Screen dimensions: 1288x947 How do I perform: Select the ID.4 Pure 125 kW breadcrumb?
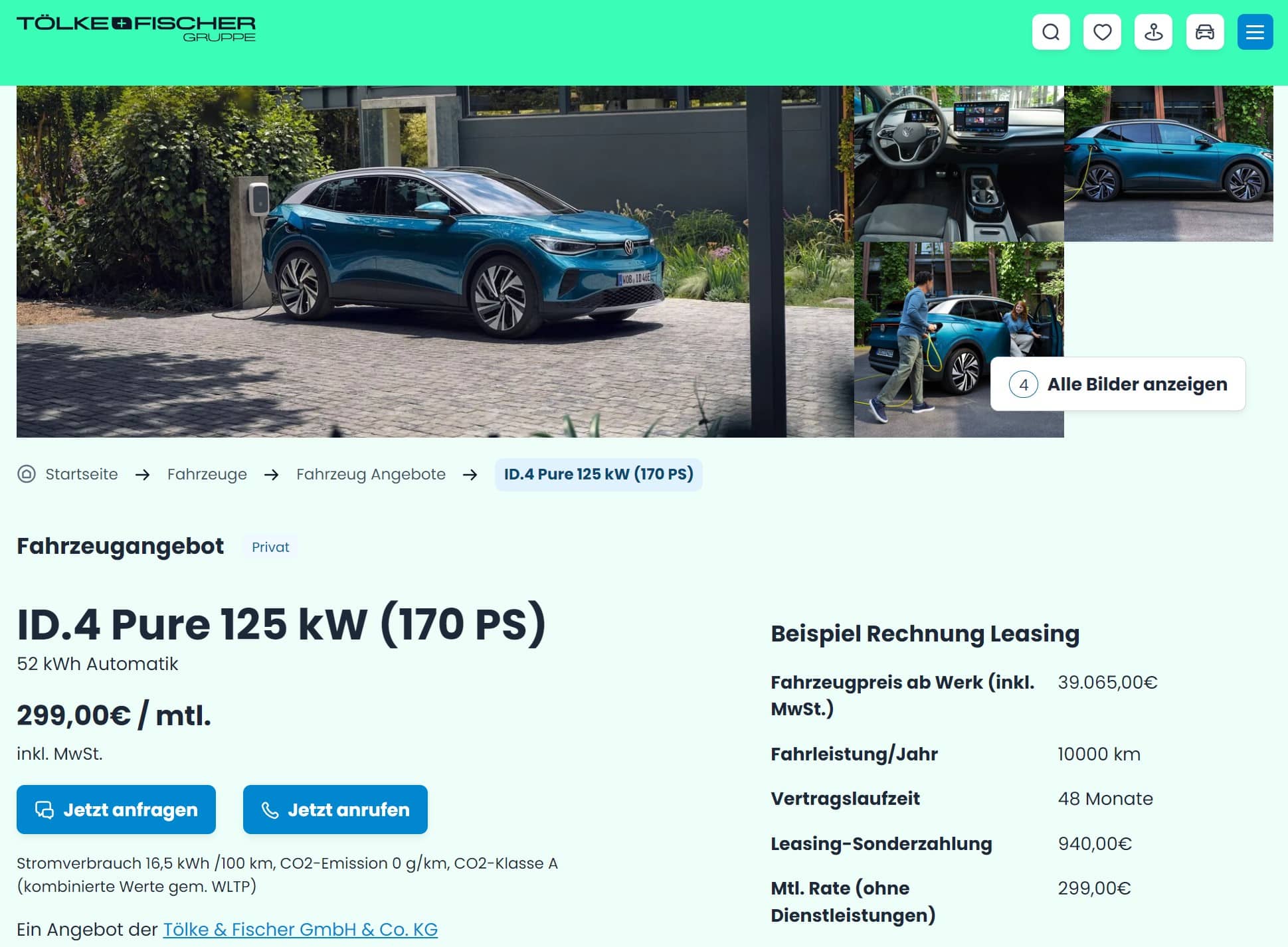tap(598, 474)
